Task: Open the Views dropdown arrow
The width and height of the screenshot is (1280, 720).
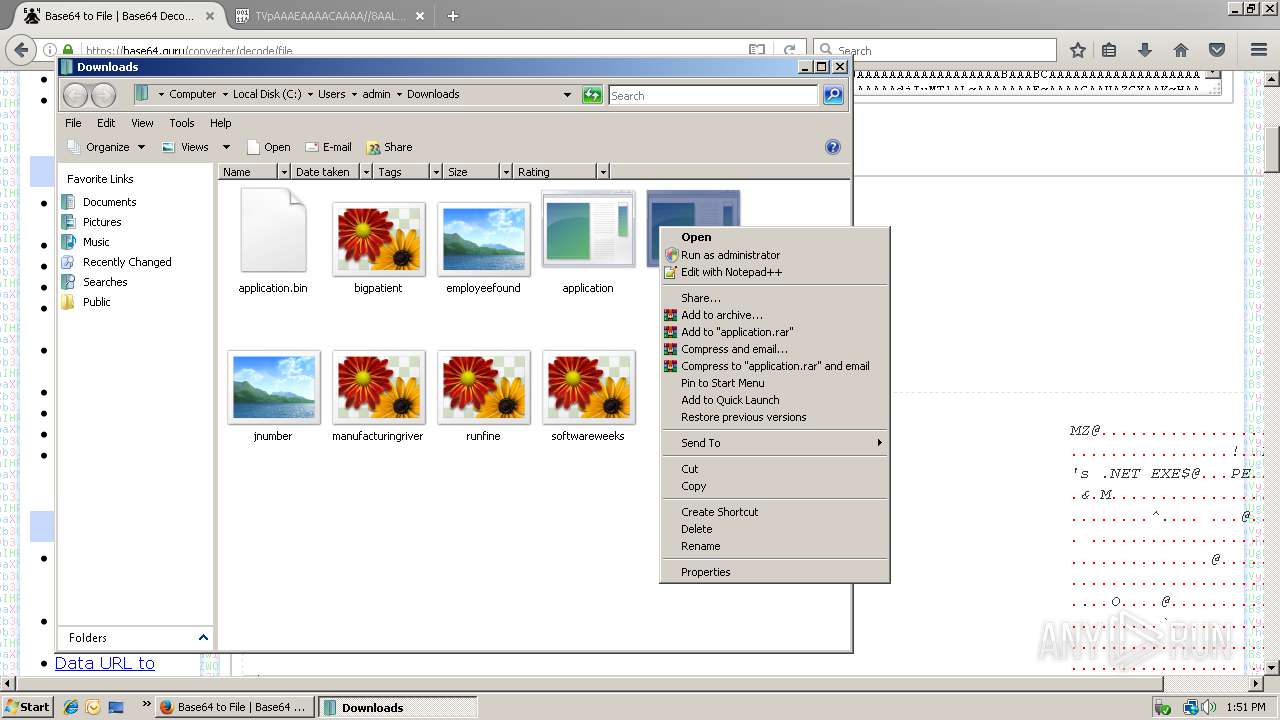Action: pos(226,147)
